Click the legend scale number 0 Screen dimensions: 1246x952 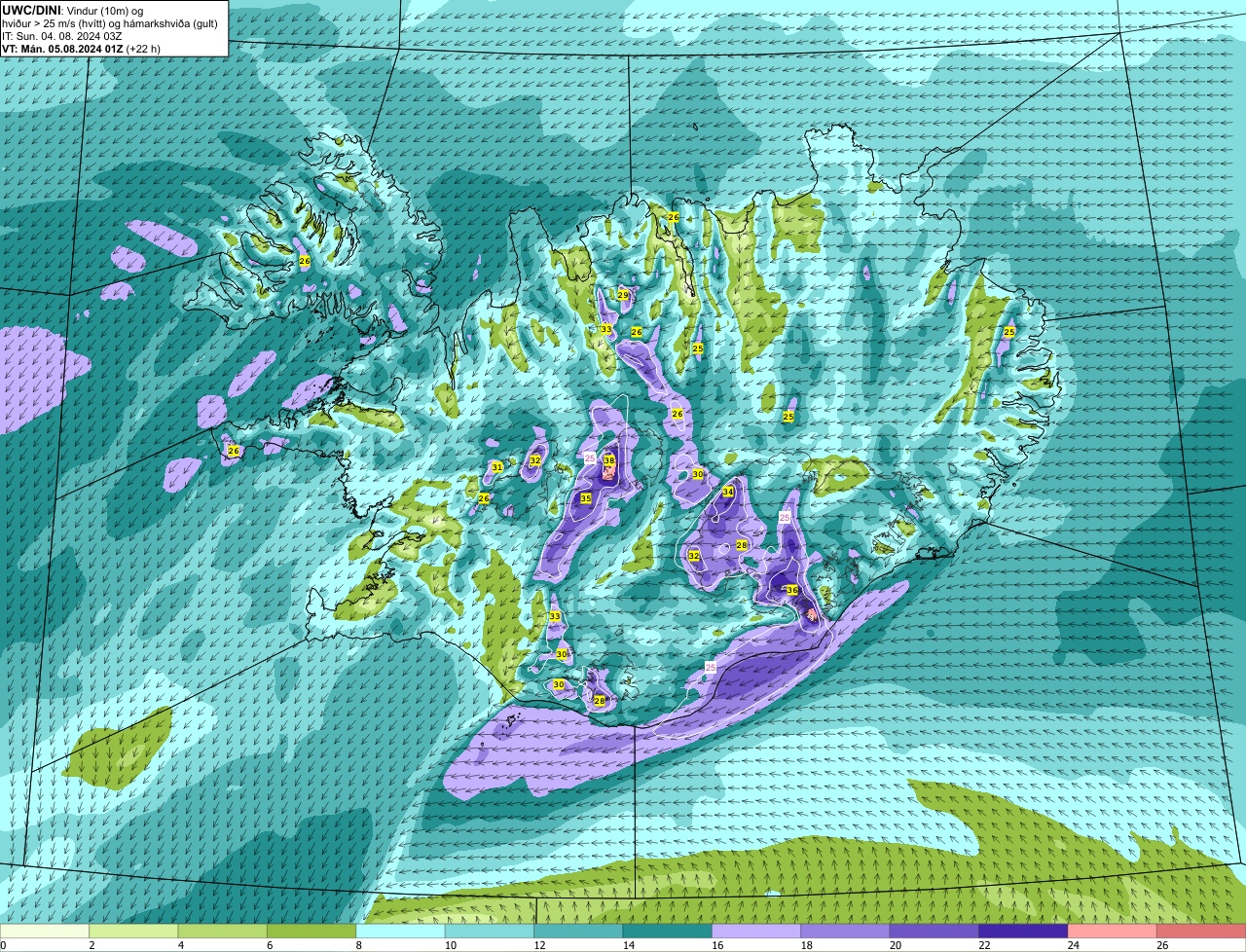pyautogui.click(x=3, y=945)
